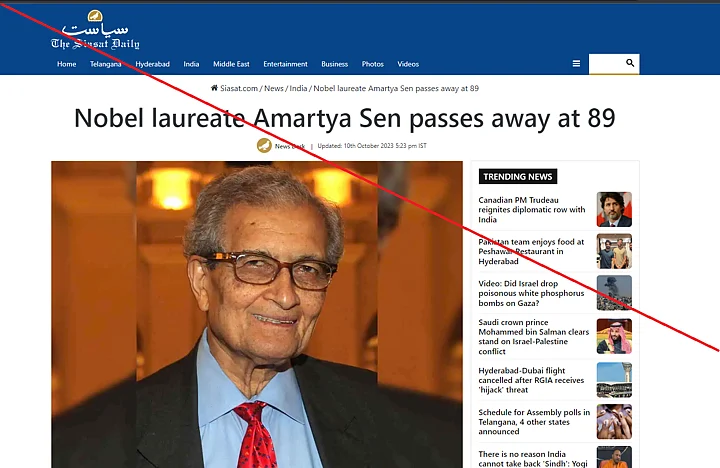Open the Telangana menu item
The height and width of the screenshot is (468, 720).
pos(106,64)
